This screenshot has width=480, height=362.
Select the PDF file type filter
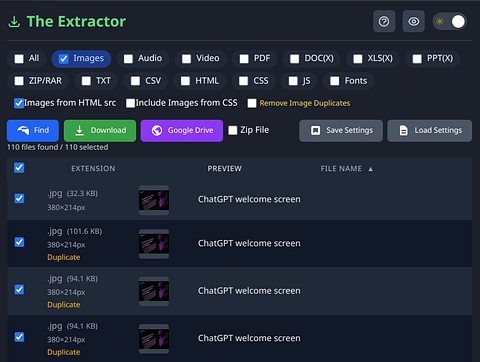(255, 59)
